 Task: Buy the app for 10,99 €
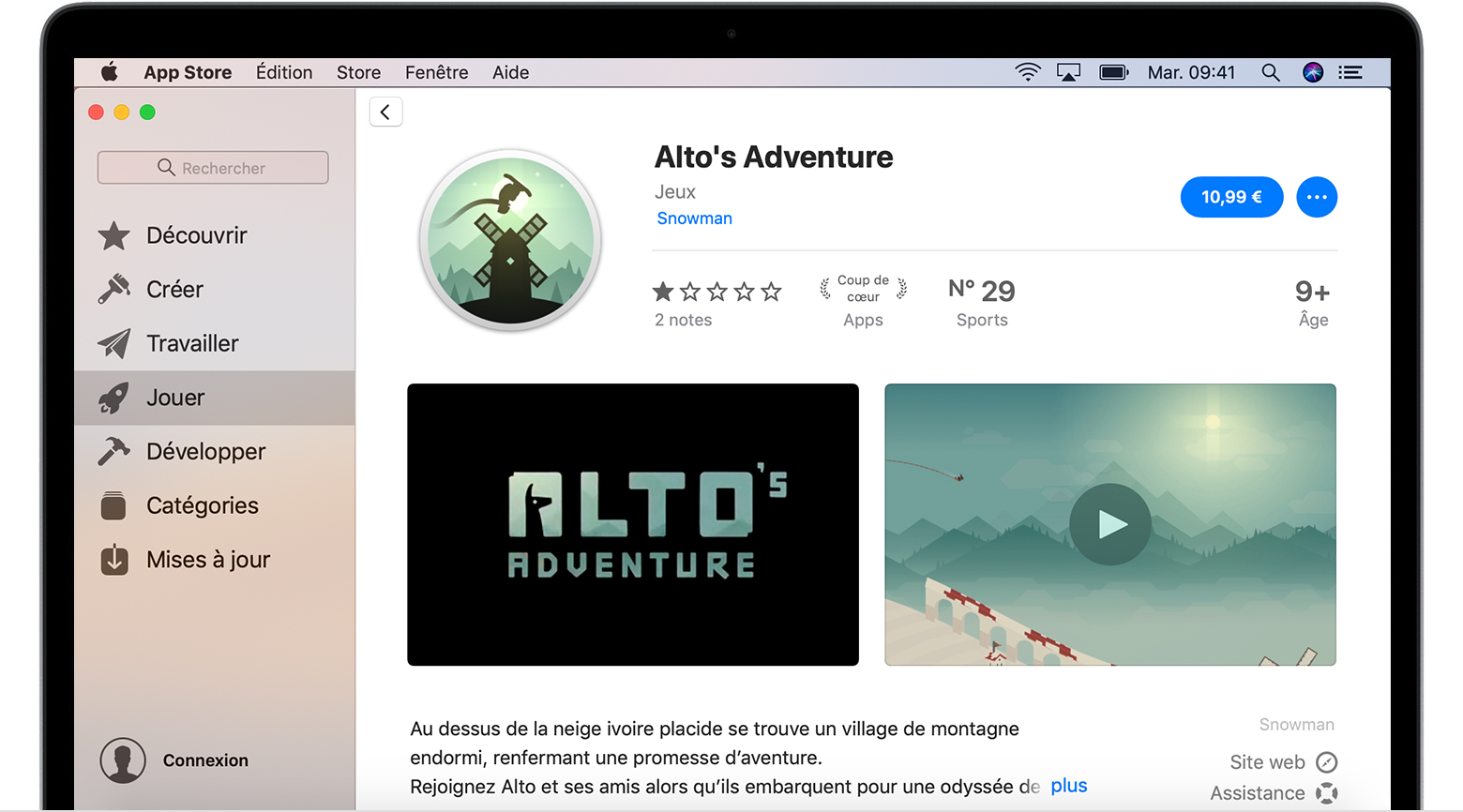1230,197
